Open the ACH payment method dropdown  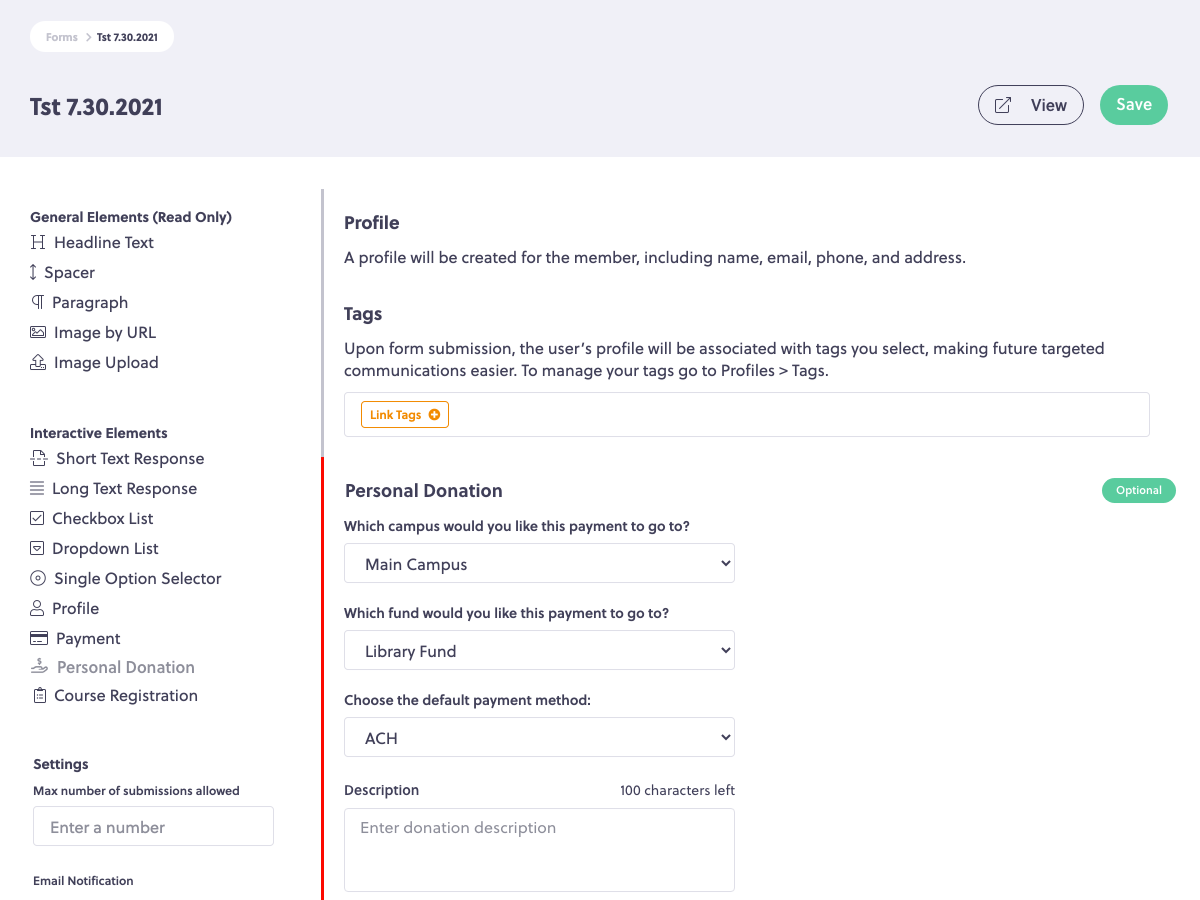tap(539, 738)
